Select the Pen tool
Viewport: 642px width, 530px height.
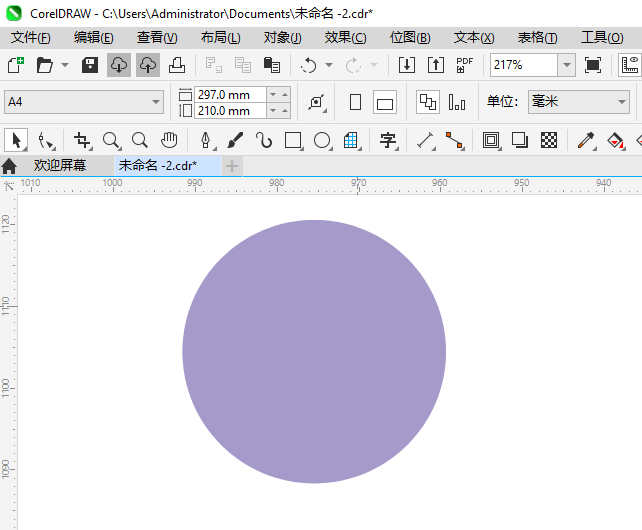click(x=206, y=140)
